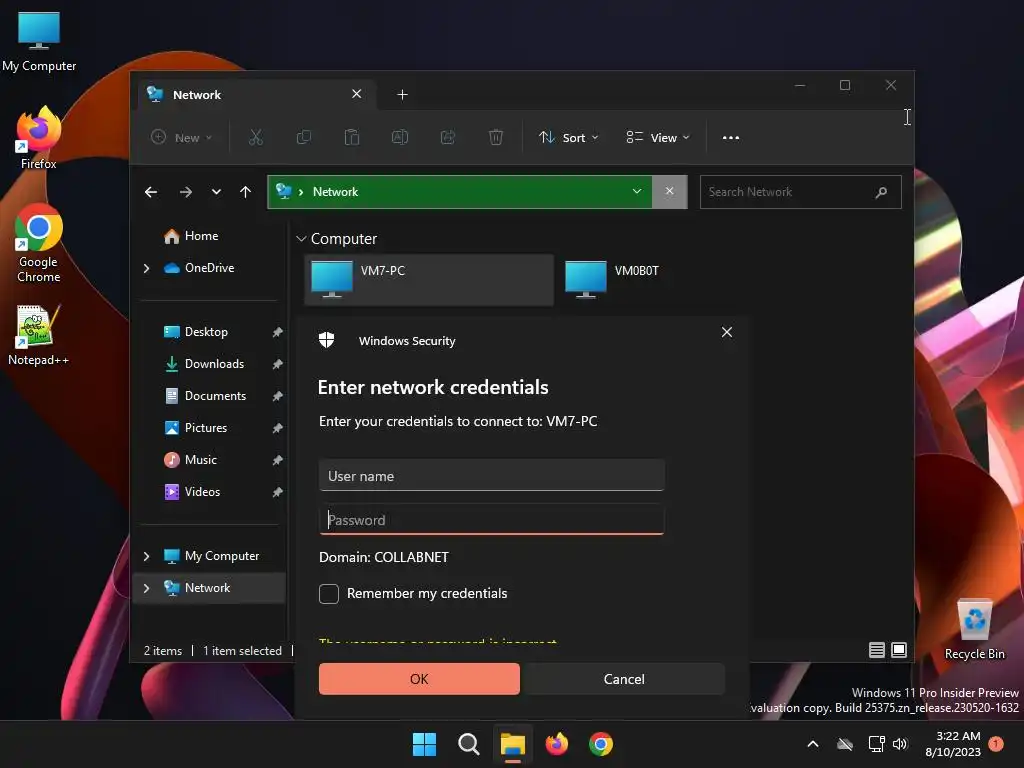
Task: Click the User name field
Action: click(492, 475)
